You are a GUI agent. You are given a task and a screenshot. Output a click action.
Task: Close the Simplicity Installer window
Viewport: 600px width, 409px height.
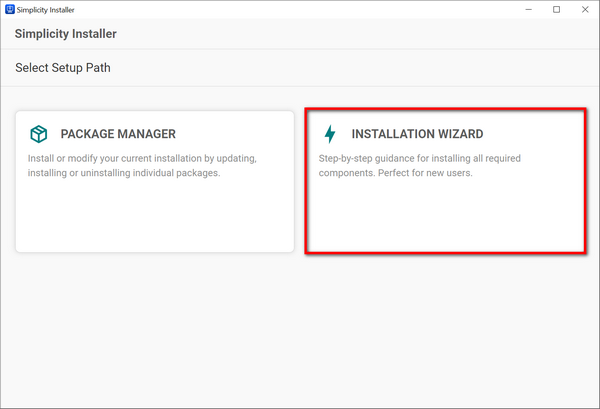(x=585, y=10)
